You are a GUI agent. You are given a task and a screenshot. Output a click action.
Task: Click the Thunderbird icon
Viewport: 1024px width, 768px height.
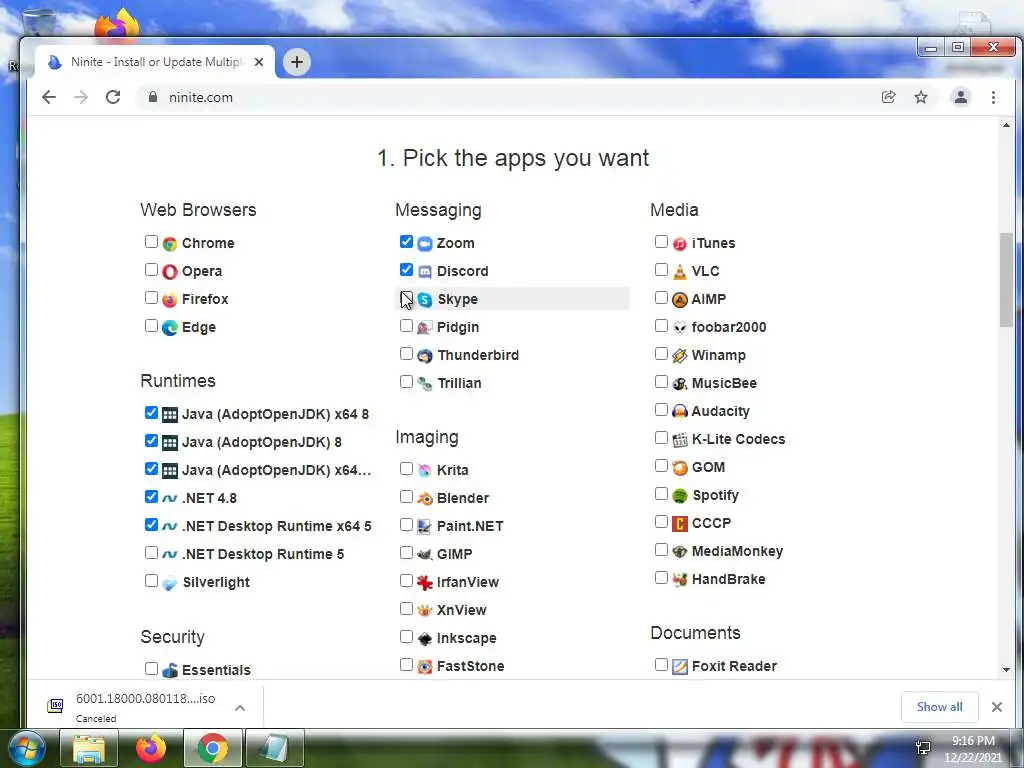pos(424,356)
